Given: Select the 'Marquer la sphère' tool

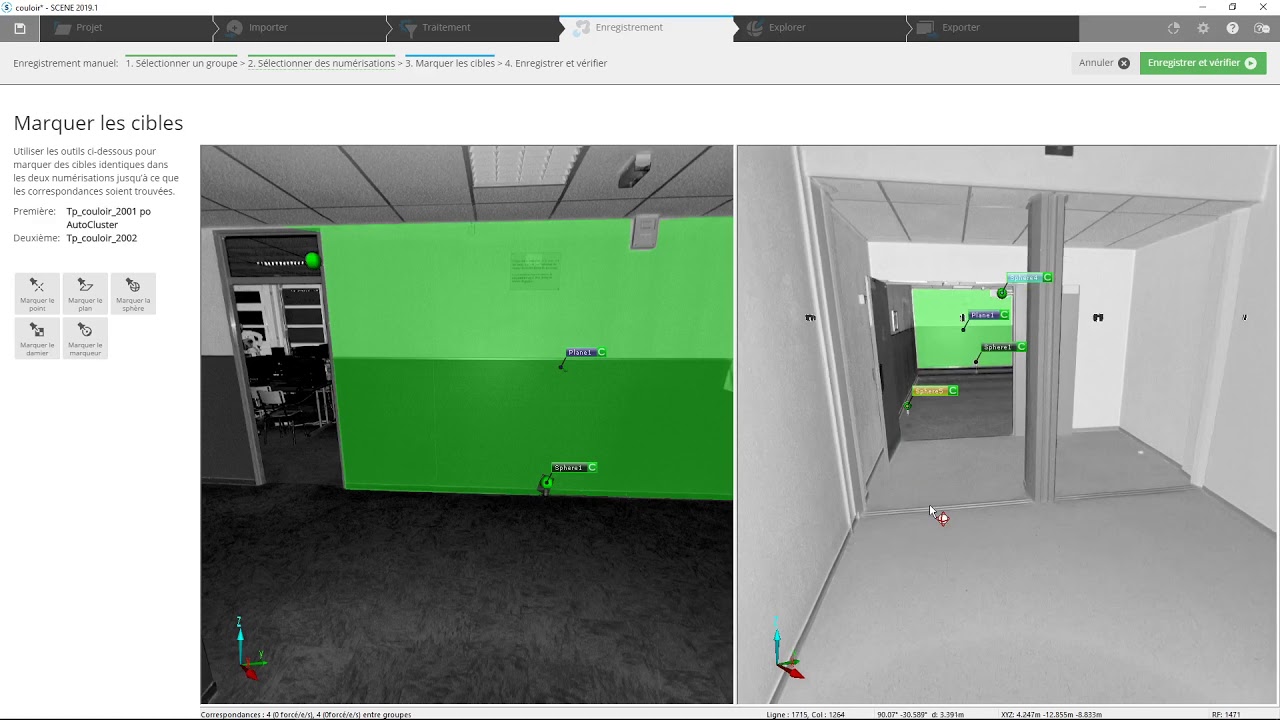Looking at the screenshot, I should point(133,294).
